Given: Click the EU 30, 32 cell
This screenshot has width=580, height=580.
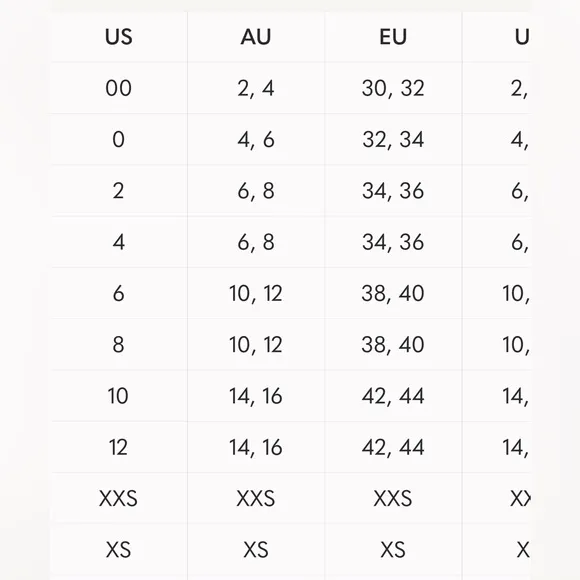Looking at the screenshot, I should 393,88.
